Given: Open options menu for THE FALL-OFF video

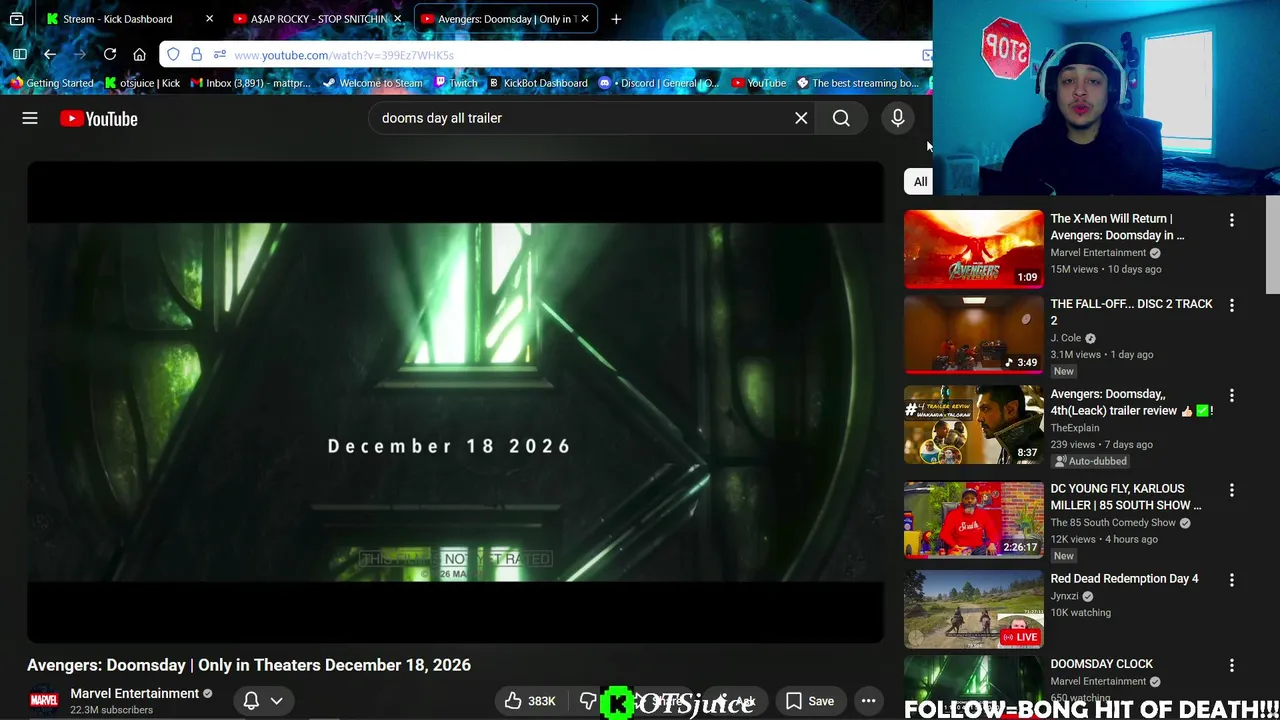Looking at the screenshot, I should coord(1232,305).
